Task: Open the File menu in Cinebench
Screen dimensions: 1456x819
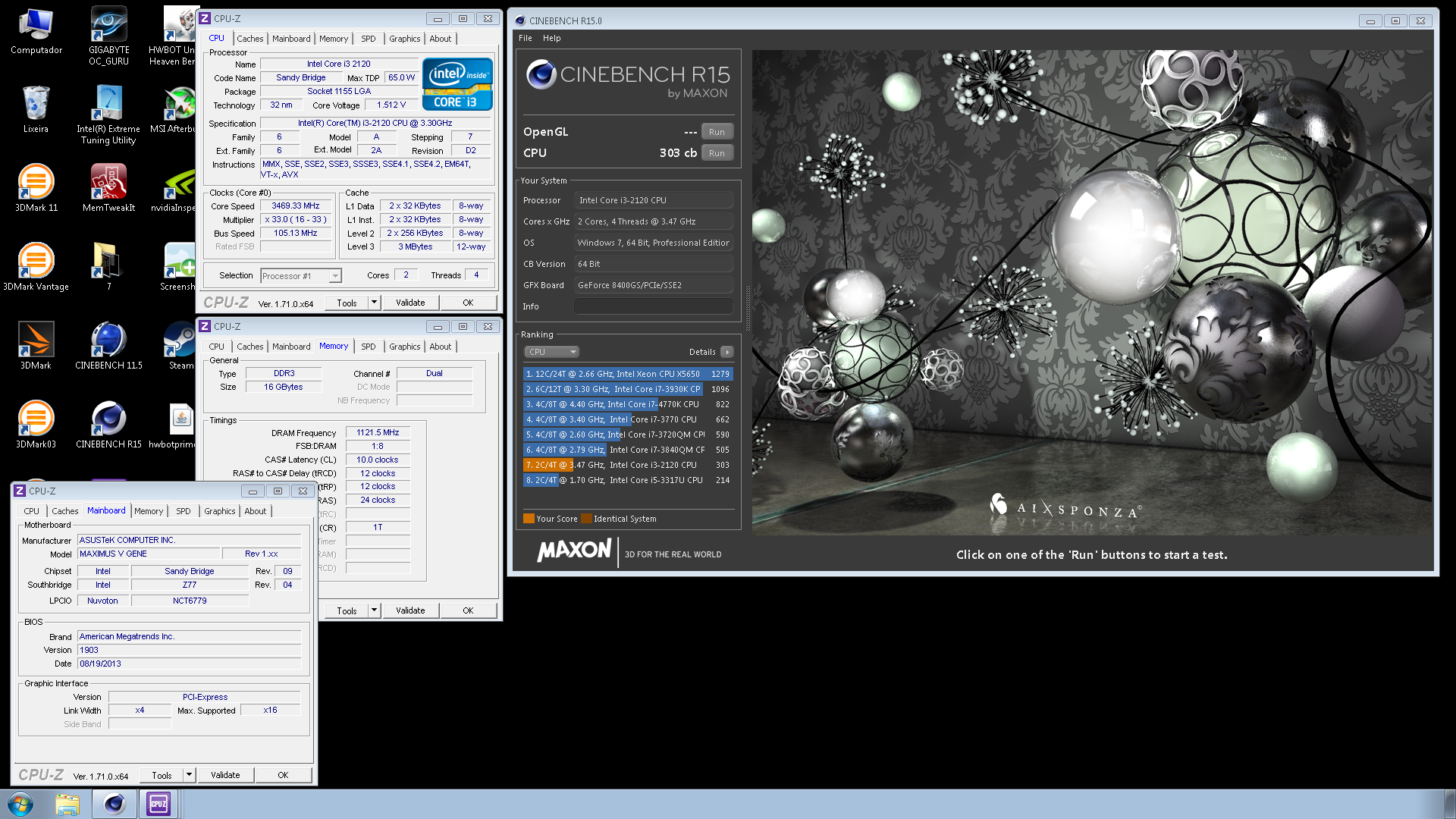Action: pyautogui.click(x=526, y=38)
